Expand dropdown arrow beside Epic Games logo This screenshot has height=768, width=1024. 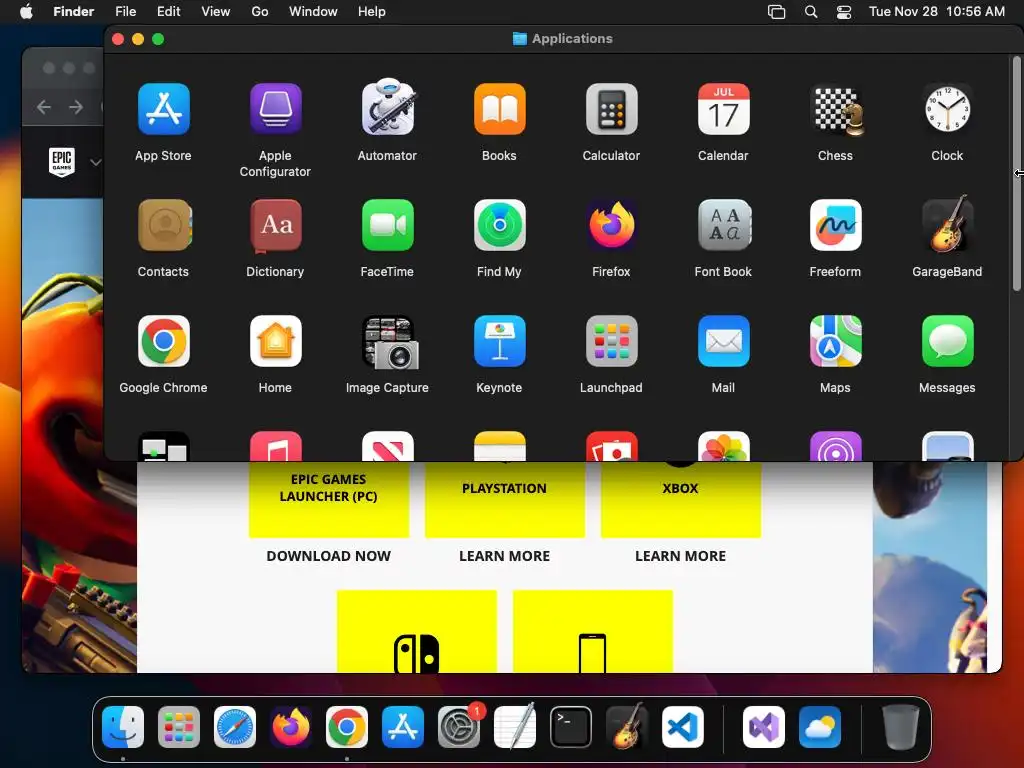95,162
